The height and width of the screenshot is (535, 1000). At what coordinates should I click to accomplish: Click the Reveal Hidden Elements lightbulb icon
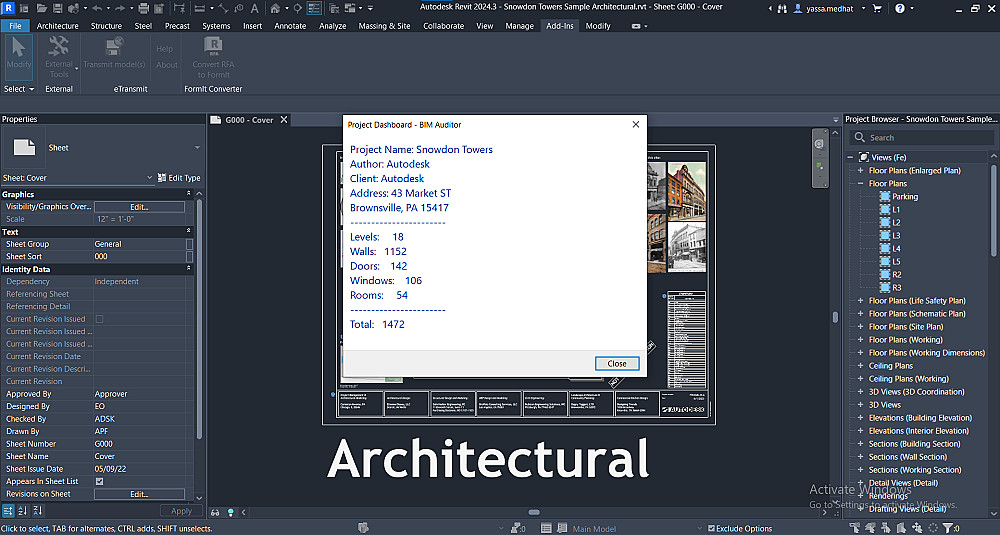[230, 512]
